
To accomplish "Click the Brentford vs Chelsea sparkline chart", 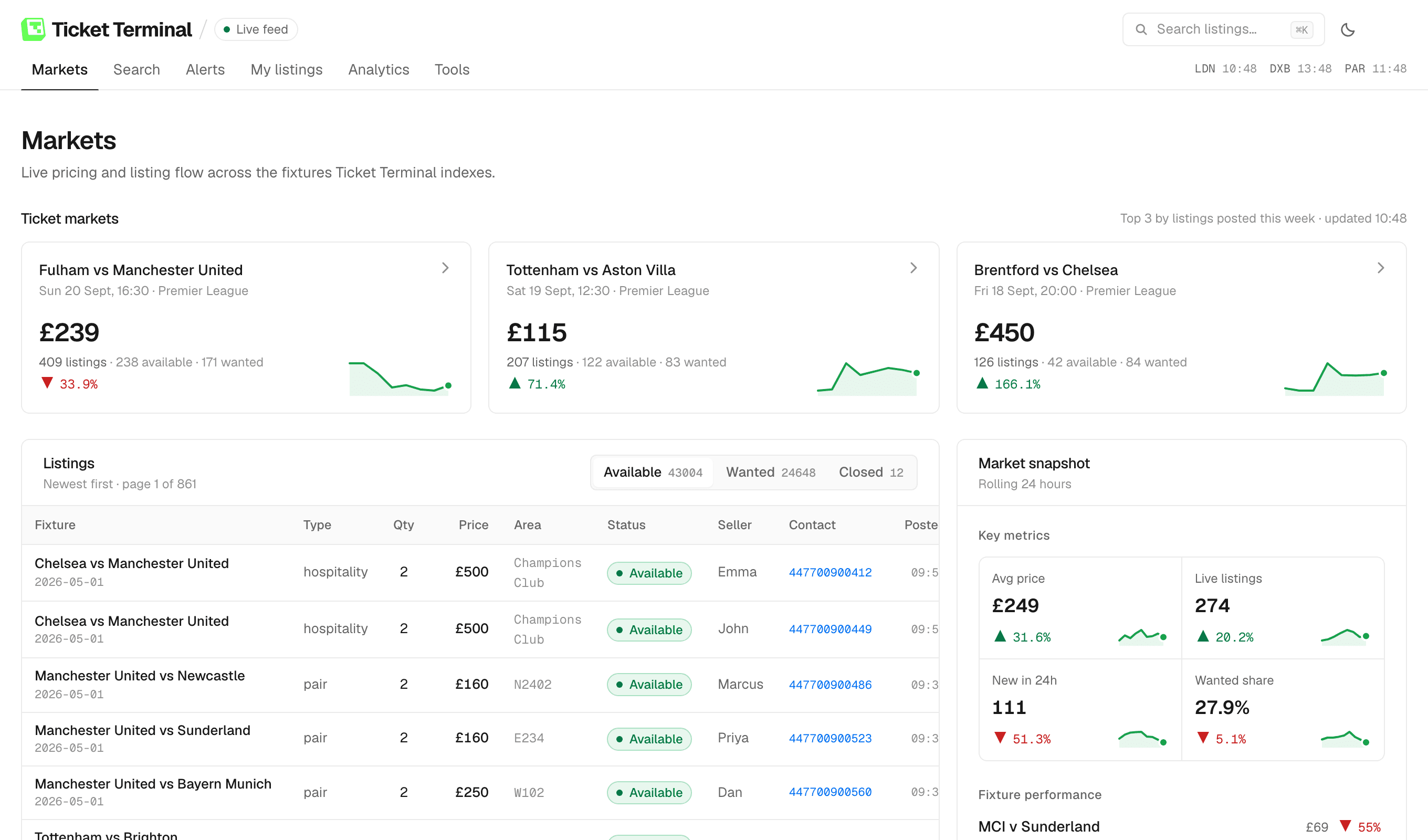I will [x=1336, y=379].
